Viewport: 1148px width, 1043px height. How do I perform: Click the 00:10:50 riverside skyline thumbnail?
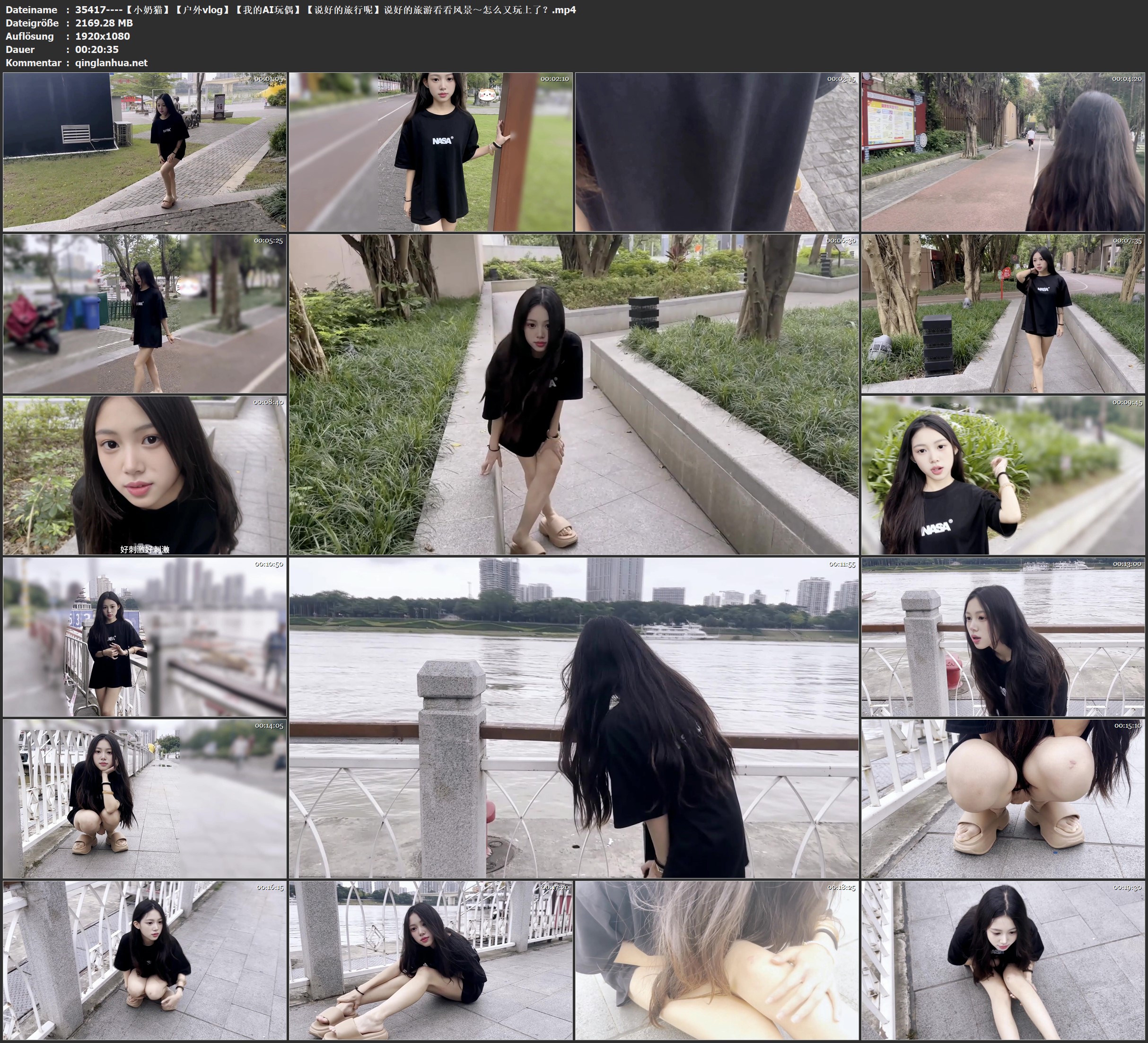(x=145, y=636)
